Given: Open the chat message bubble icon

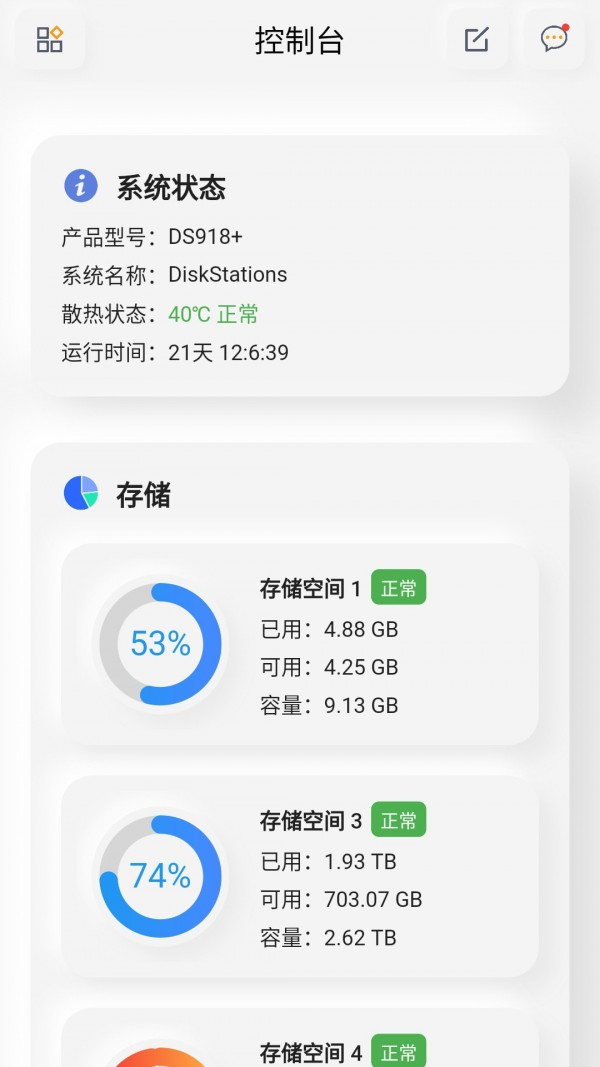Looking at the screenshot, I should 553,40.
